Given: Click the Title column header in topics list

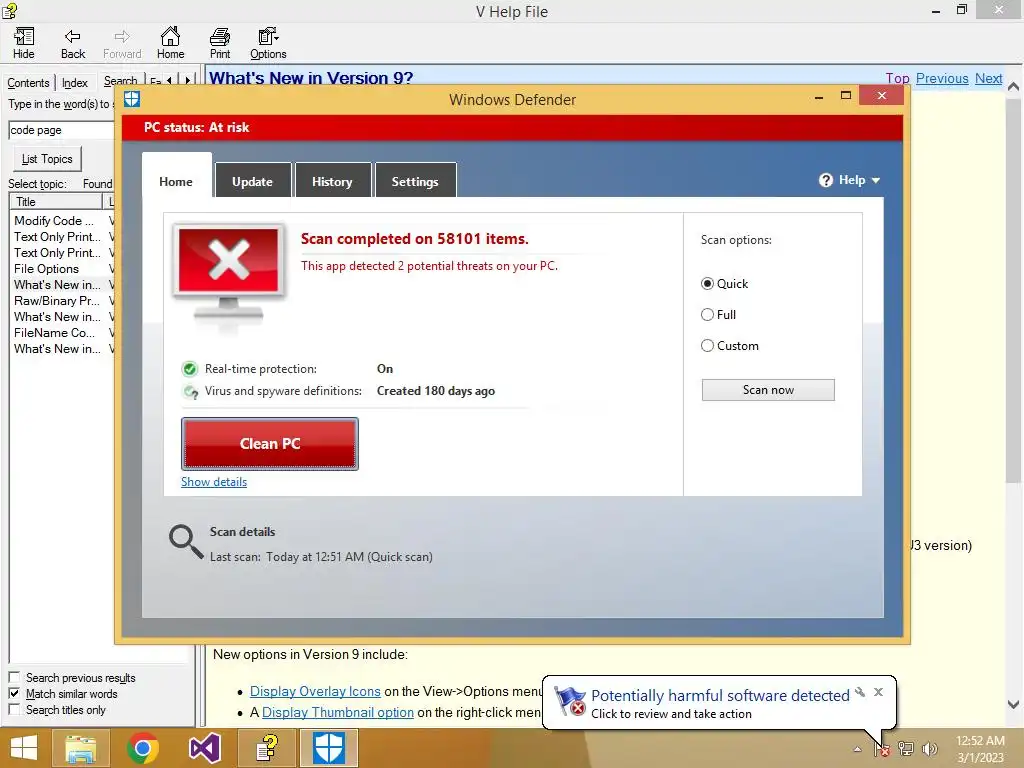Looking at the screenshot, I should pos(56,202).
